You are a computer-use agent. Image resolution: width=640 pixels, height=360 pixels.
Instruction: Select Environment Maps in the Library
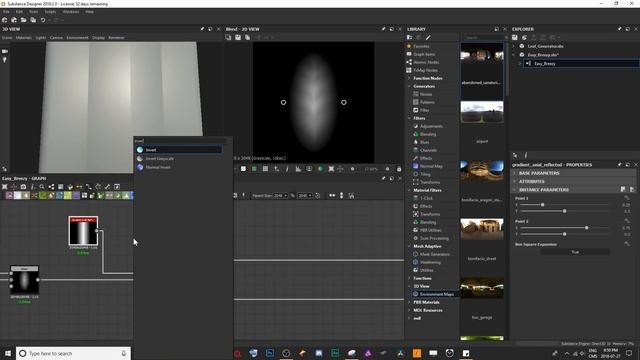436,294
